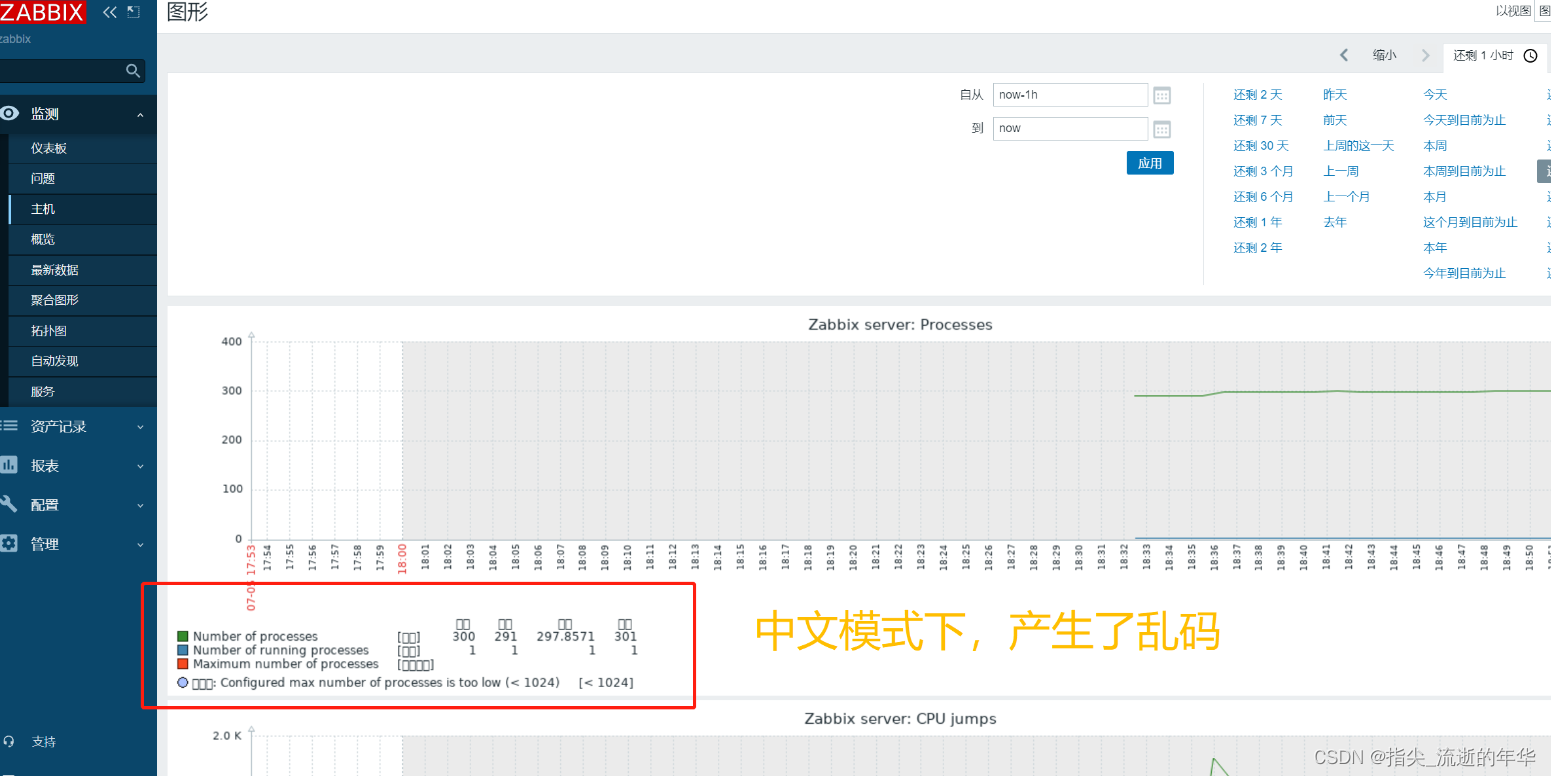1551x776 pixels.
Task: Select 上一周 time range
Action: point(1341,171)
